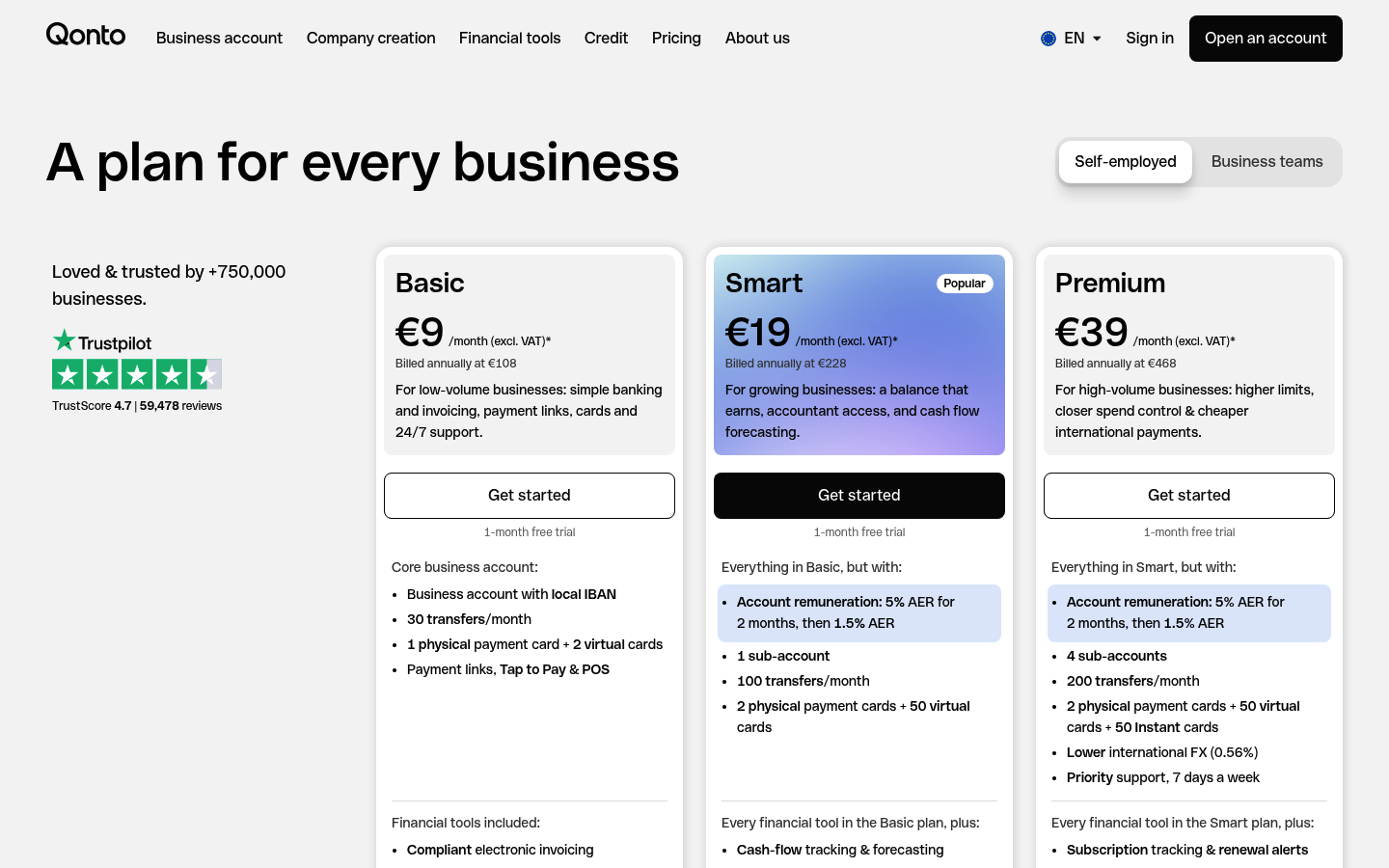This screenshot has width=1389, height=868.
Task: Click 'Priority support, 7 days a week'
Action: [1163, 777]
